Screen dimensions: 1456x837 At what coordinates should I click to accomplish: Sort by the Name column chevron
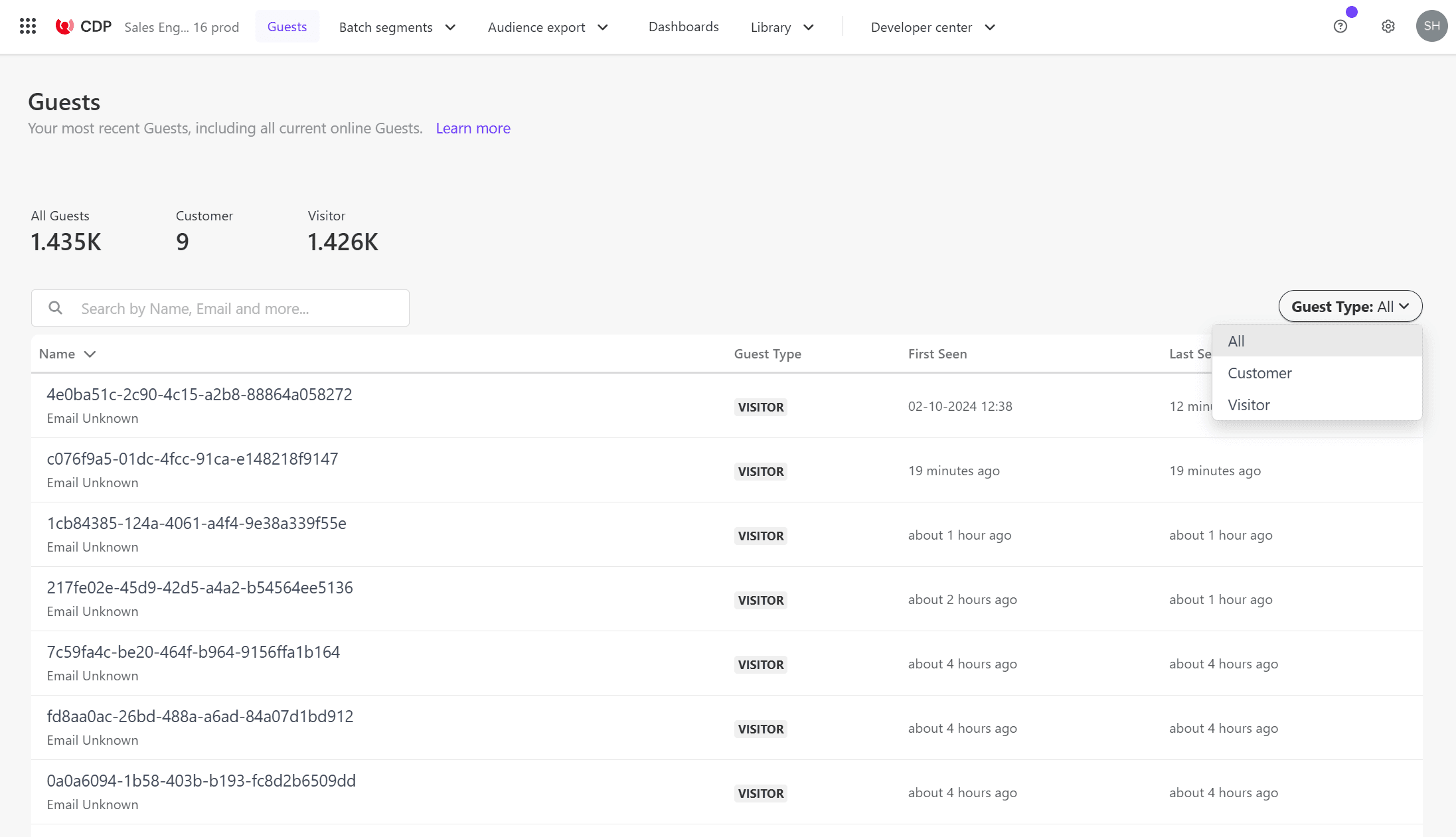[90, 354]
